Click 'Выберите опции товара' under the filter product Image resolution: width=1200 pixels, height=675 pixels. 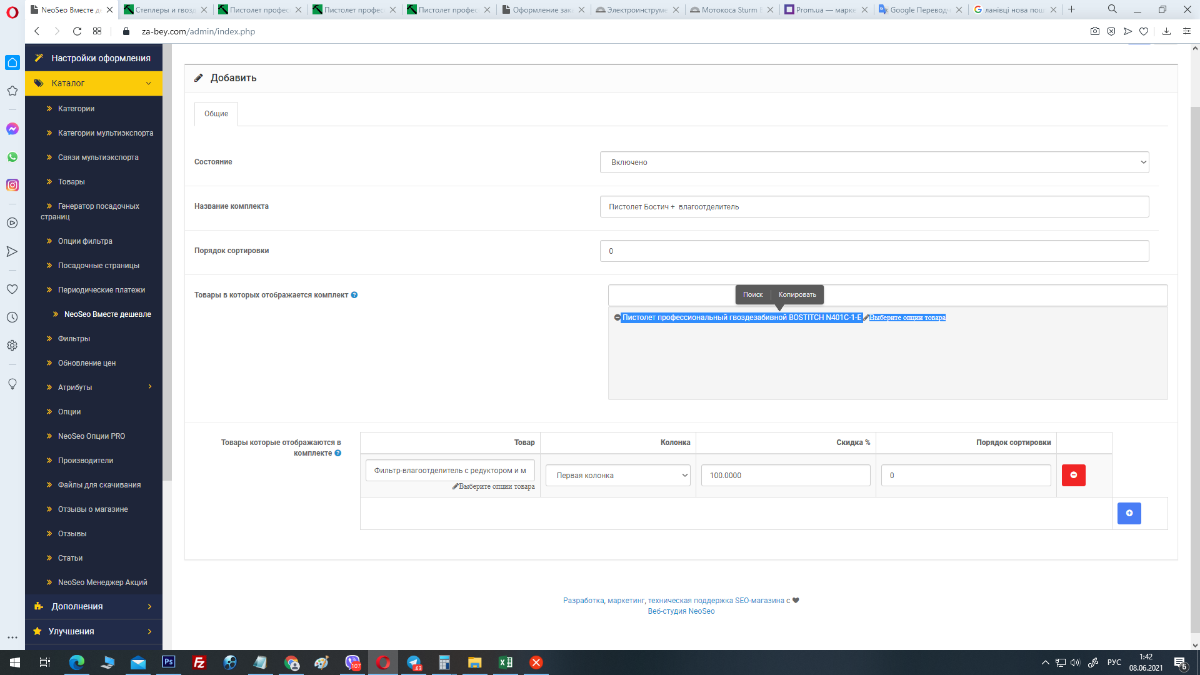[493, 487]
